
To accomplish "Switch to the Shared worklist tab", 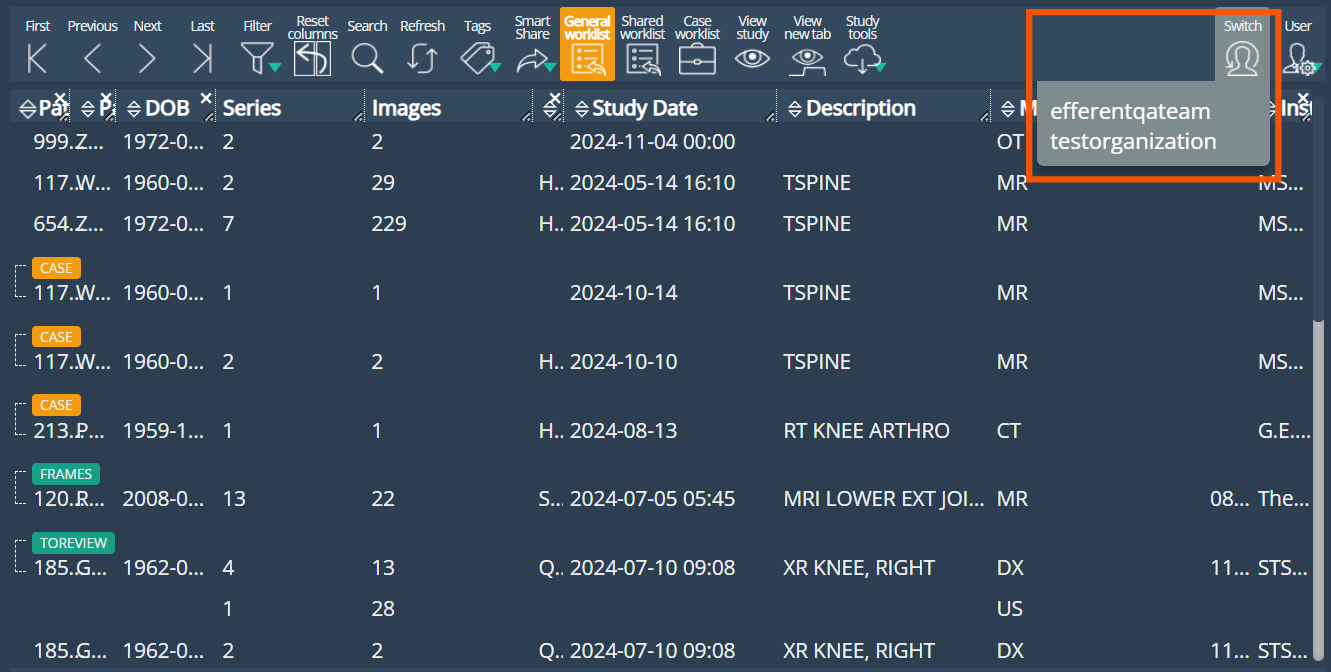I will 642,59.
